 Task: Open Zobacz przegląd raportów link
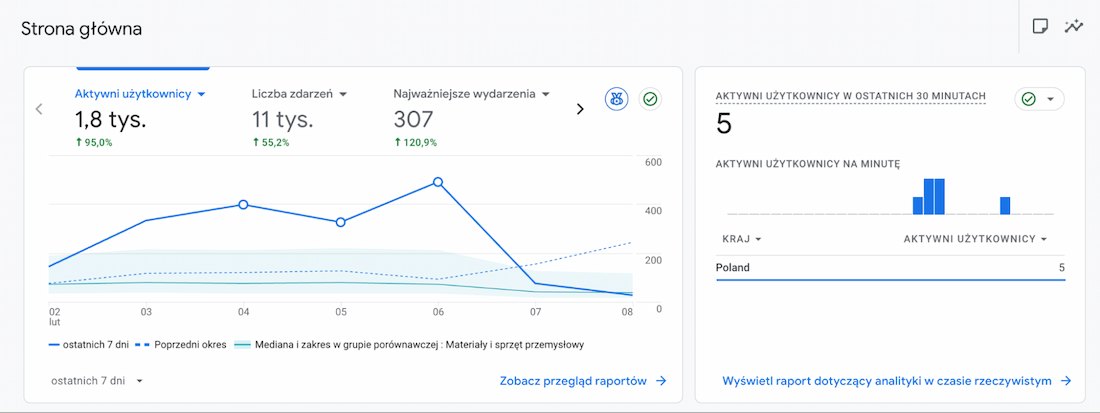click(x=574, y=381)
